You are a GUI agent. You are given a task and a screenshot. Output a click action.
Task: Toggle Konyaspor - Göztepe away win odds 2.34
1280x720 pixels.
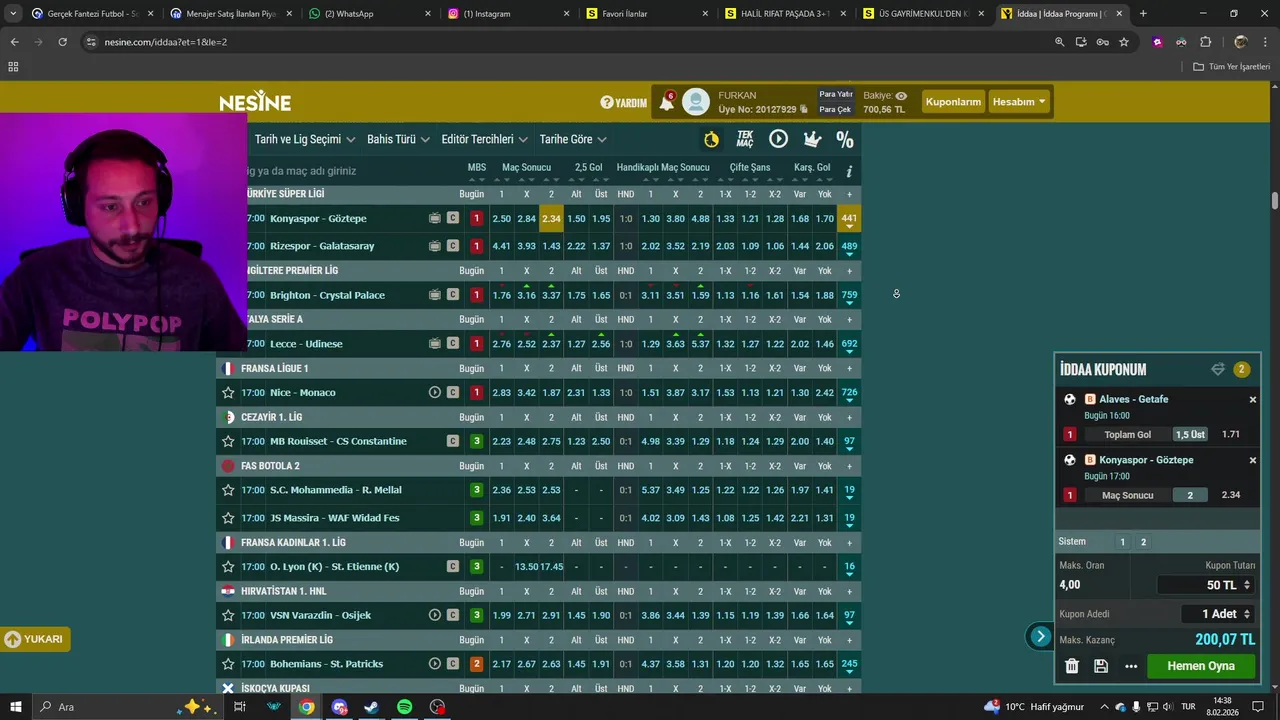coord(551,218)
